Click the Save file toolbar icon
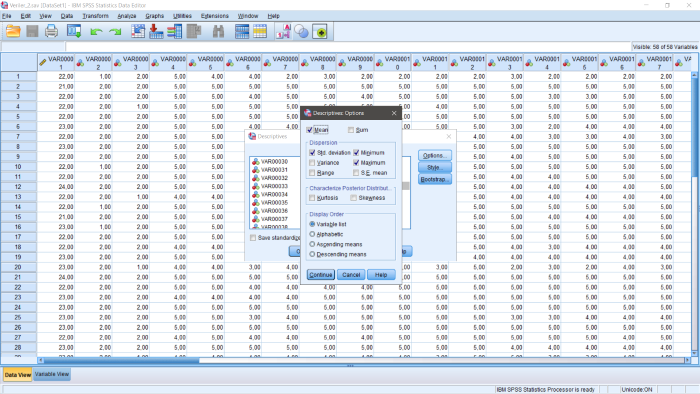The height and width of the screenshot is (394, 700). click(x=32, y=31)
